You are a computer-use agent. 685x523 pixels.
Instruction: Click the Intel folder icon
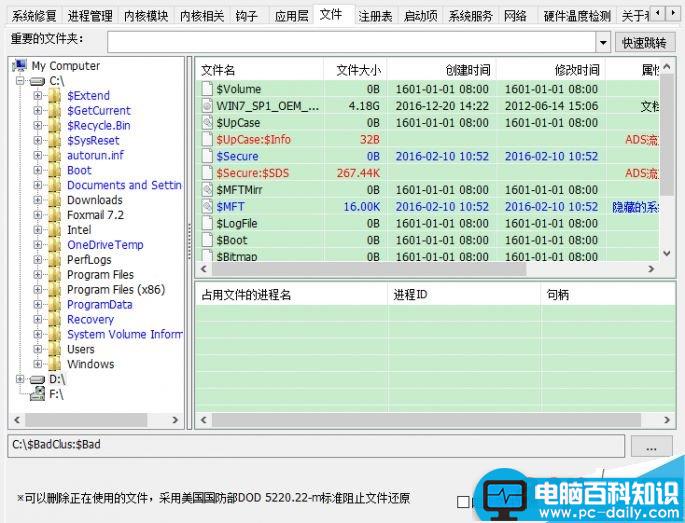54,230
